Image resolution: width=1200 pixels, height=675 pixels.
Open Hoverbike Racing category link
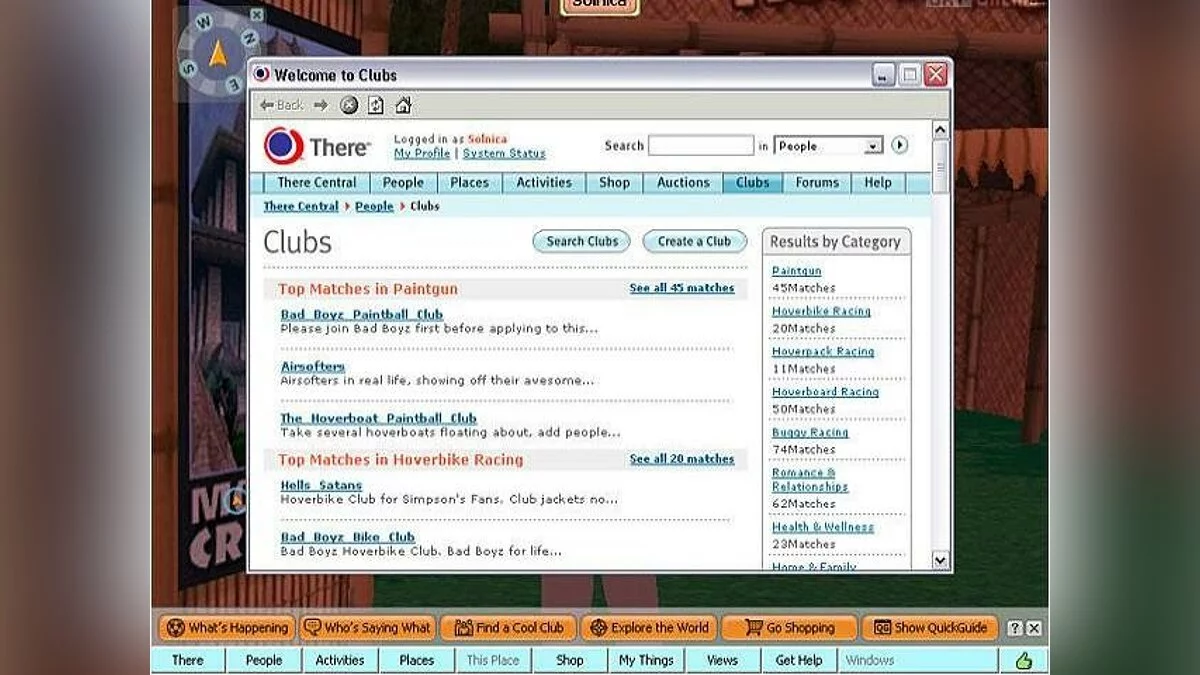coord(821,311)
